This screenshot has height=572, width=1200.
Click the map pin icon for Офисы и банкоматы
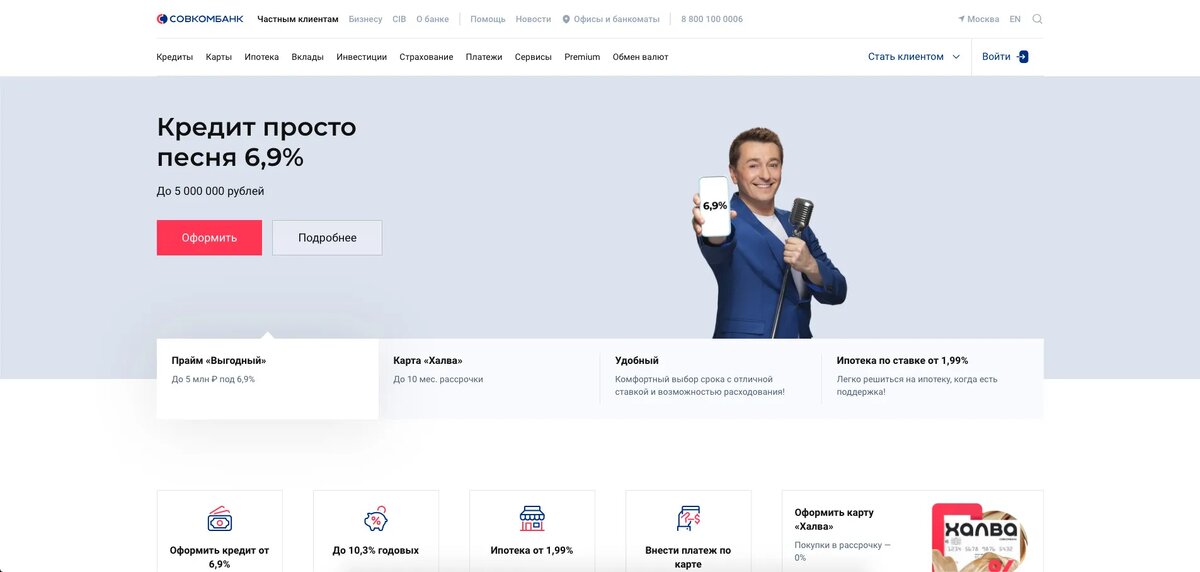coord(566,19)
